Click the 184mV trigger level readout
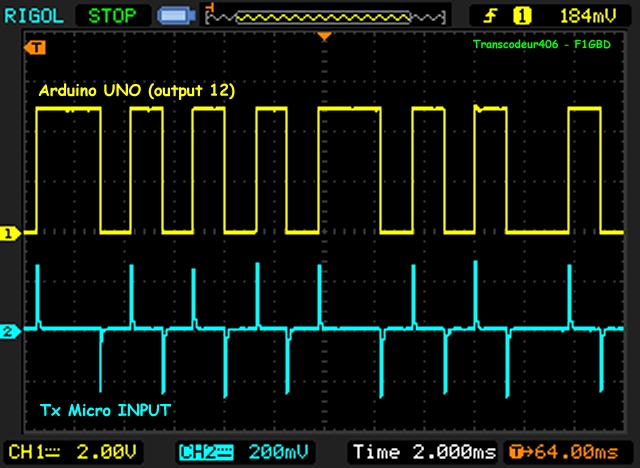 588,16
